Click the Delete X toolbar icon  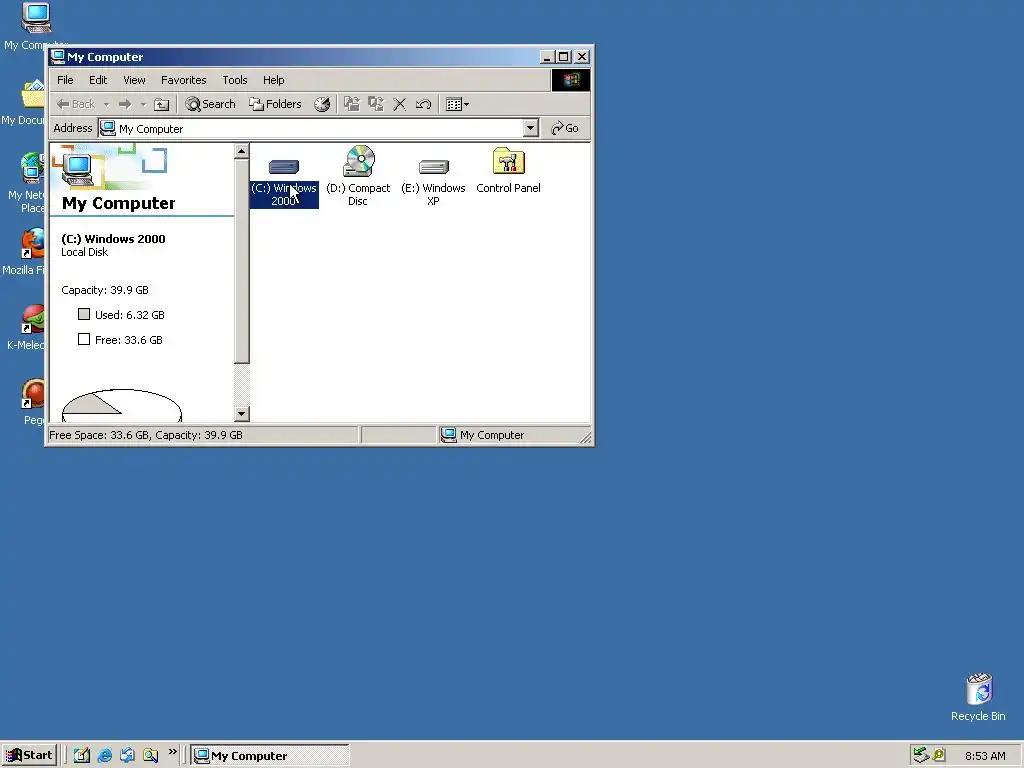[x=400, y=104]
